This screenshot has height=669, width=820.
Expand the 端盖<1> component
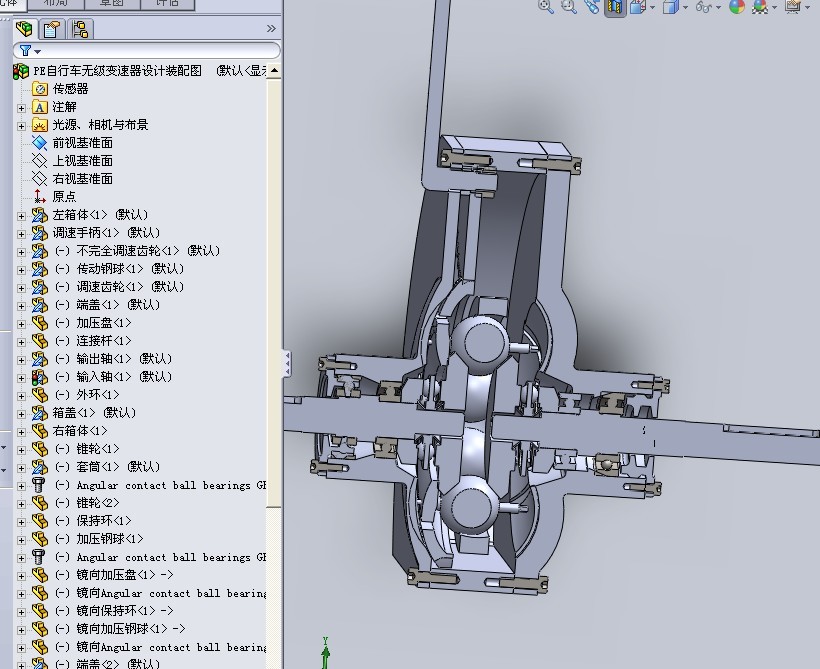(x=21, y=305)
